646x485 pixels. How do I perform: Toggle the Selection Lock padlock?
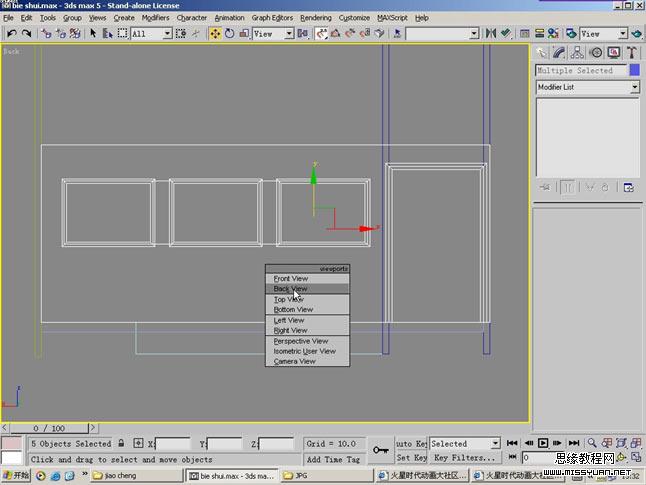121,443
